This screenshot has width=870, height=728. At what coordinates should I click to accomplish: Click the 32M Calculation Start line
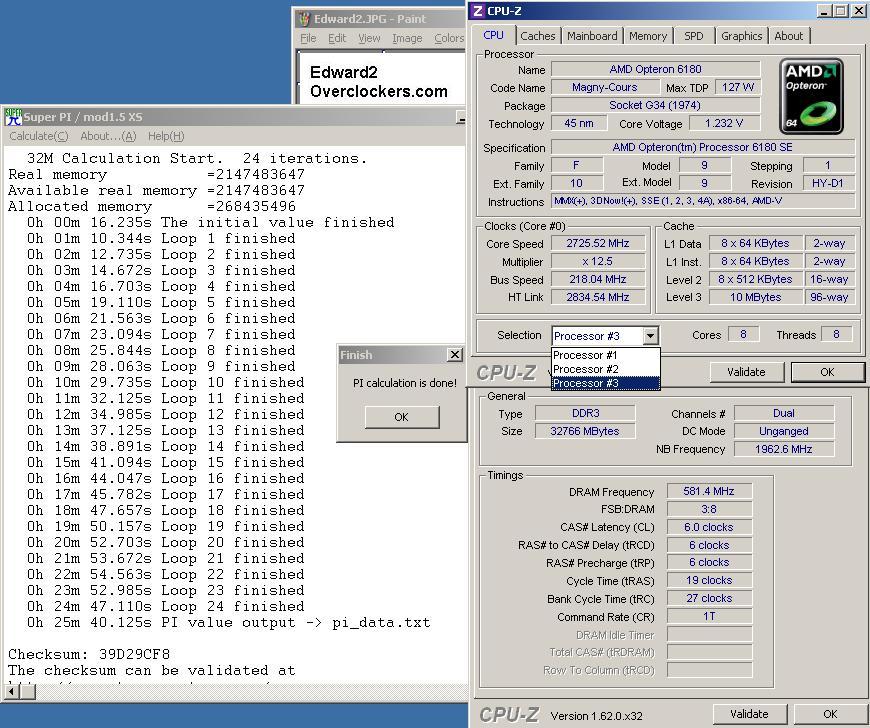(x=197, y=159)
